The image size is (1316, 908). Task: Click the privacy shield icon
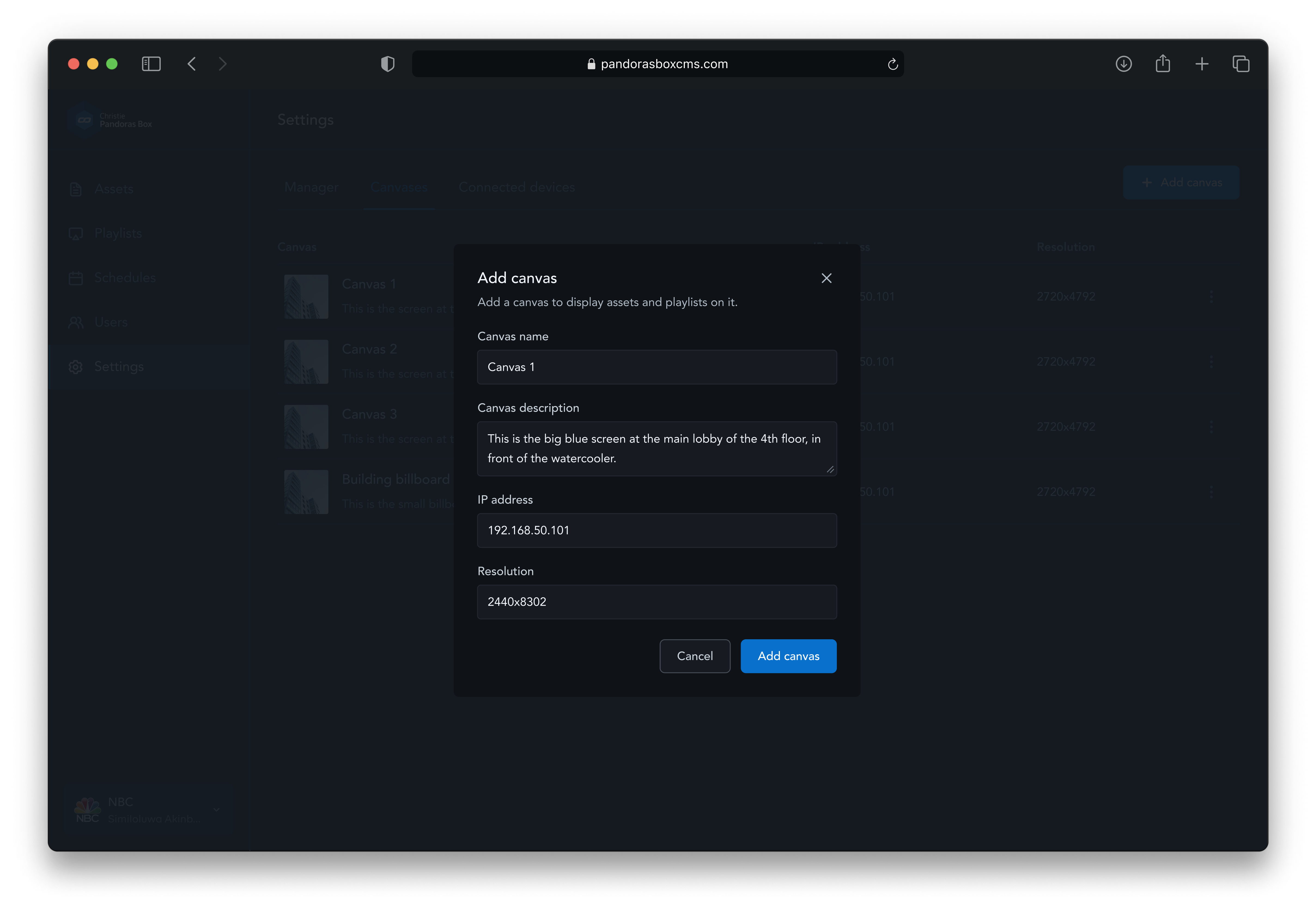point(388,64)
